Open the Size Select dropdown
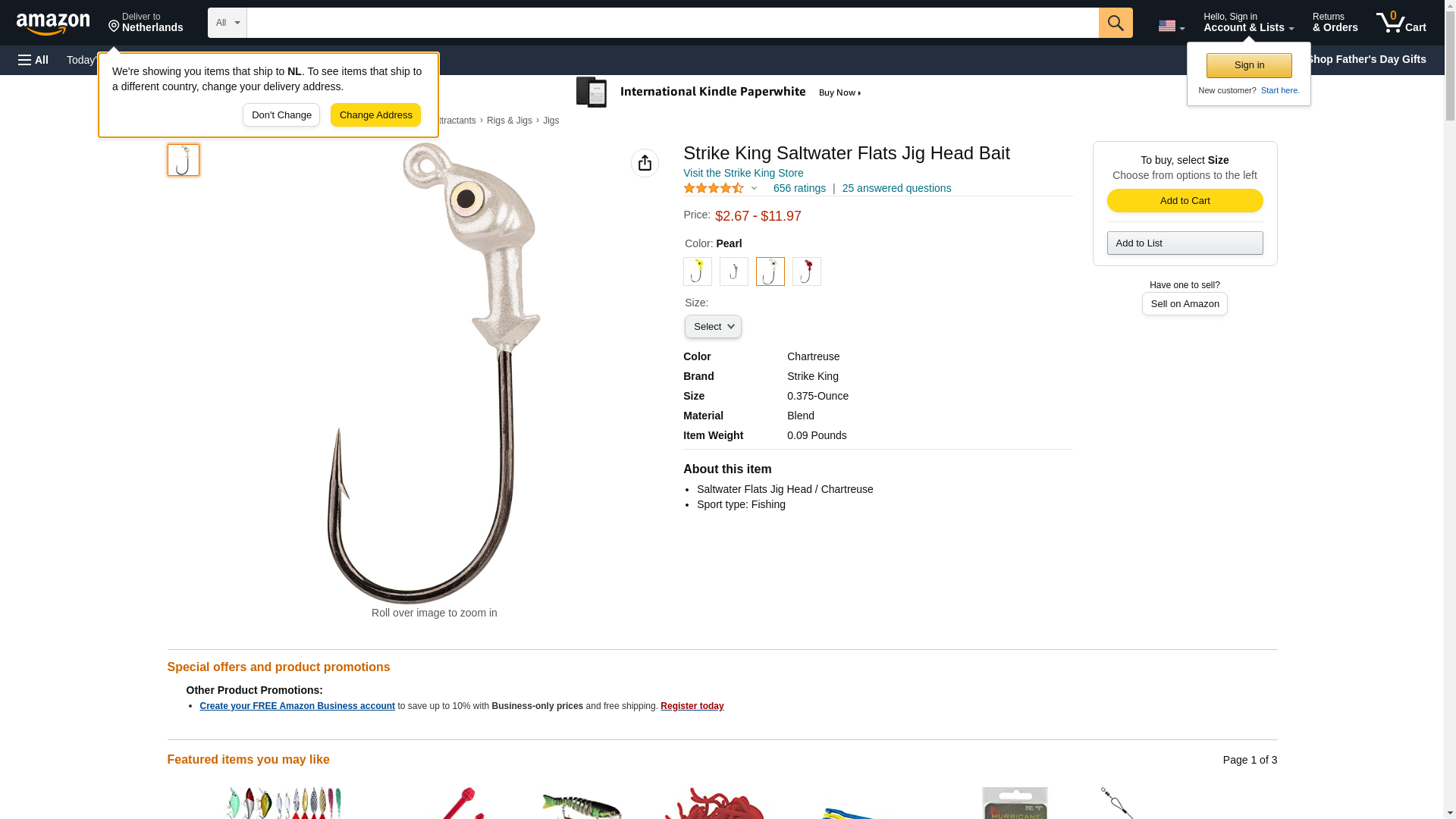Screen dimensions: 1456x819 pyautogui.click(x=713, y=327)
